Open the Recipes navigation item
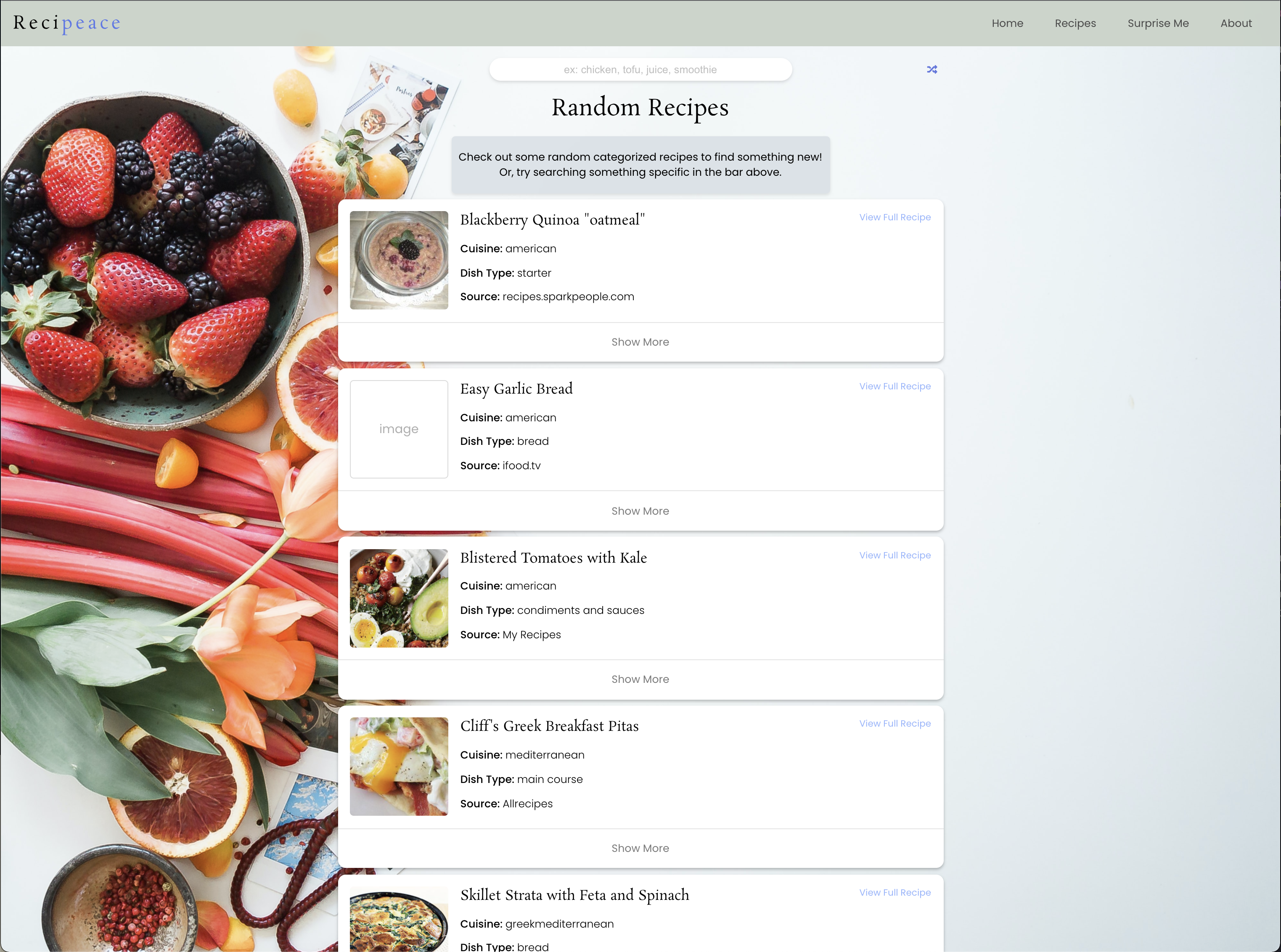The height and width of the screenshot is (952, 1281). (1075, 24)
